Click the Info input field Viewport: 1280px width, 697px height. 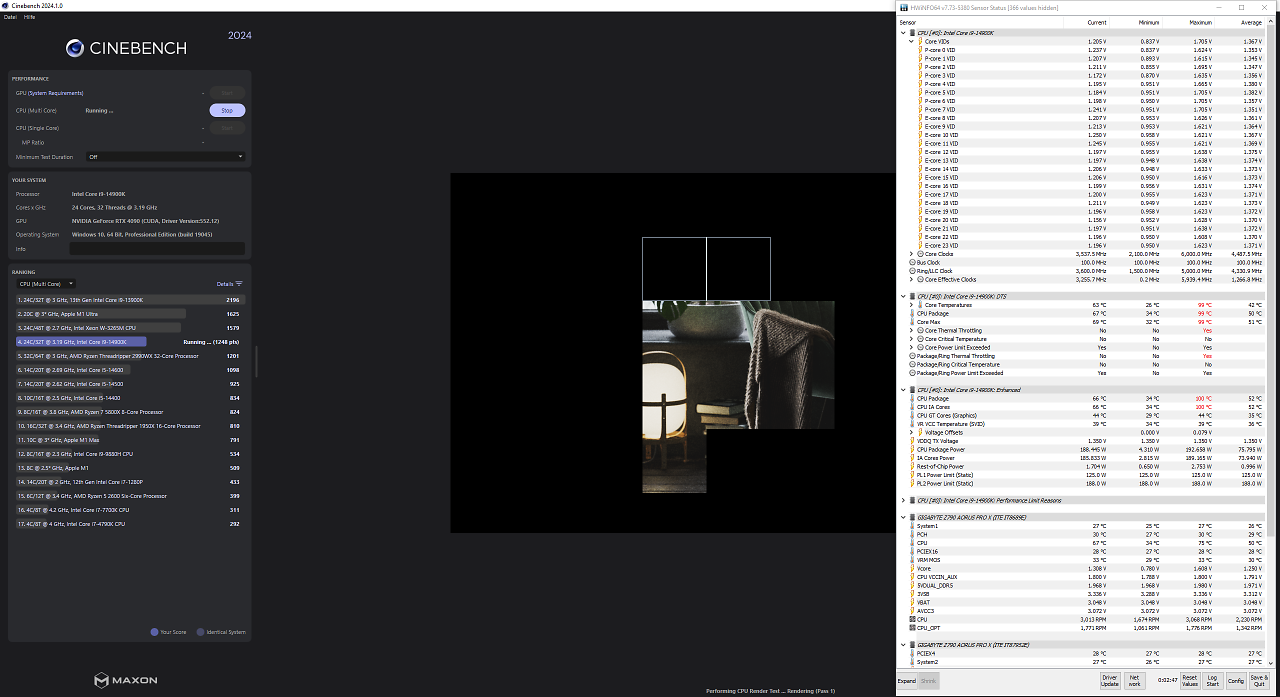click(157, 248)
